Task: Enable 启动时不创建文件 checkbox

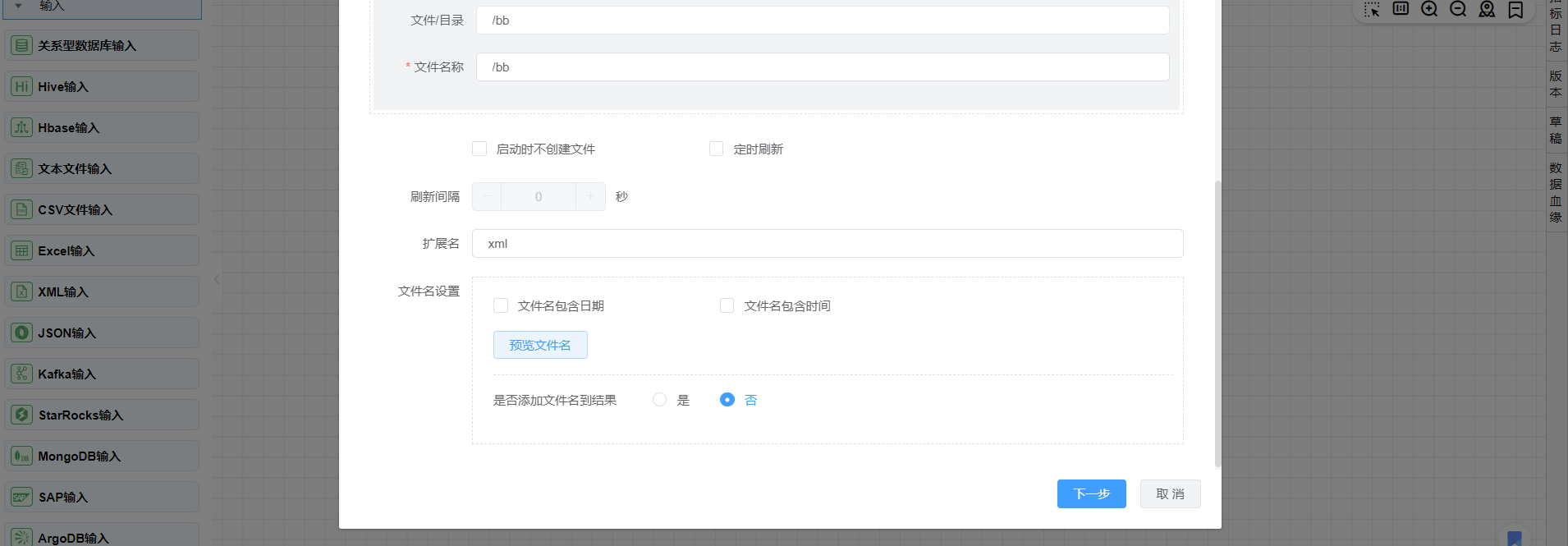Action: pyautogui.click(x=479, y=149)
